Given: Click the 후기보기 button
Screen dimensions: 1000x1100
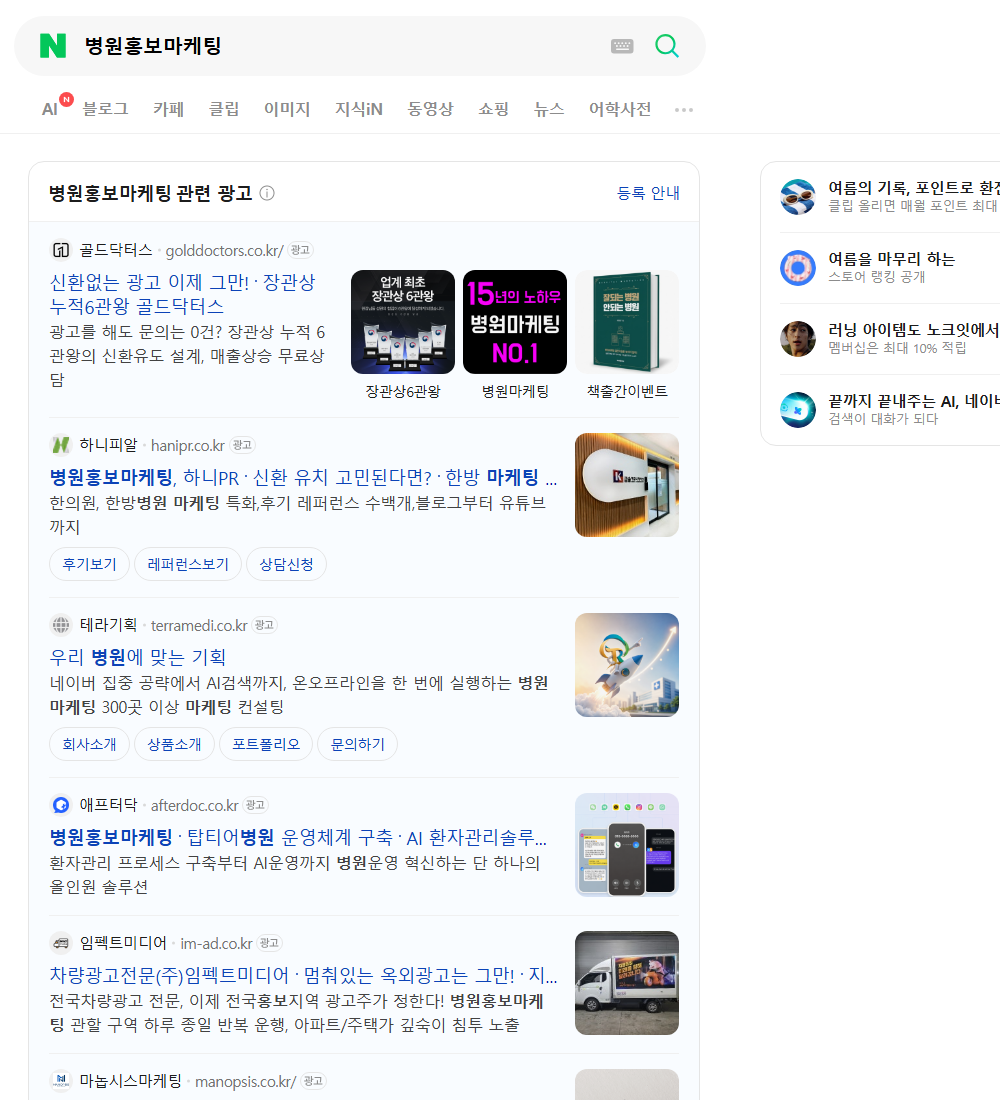Looking at the screenshot, I should [x=89, y=564].
